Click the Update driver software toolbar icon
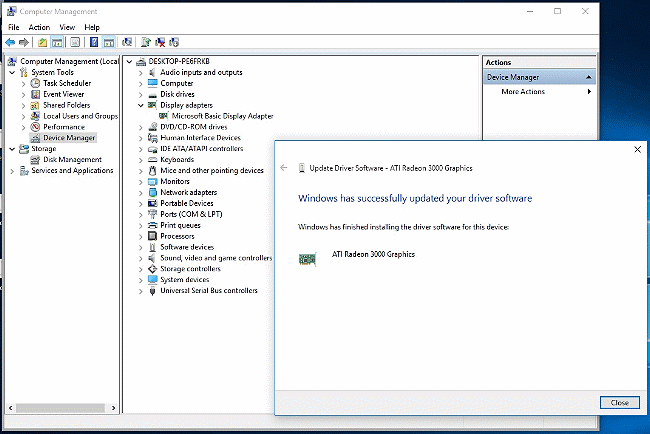 (146, 42)
